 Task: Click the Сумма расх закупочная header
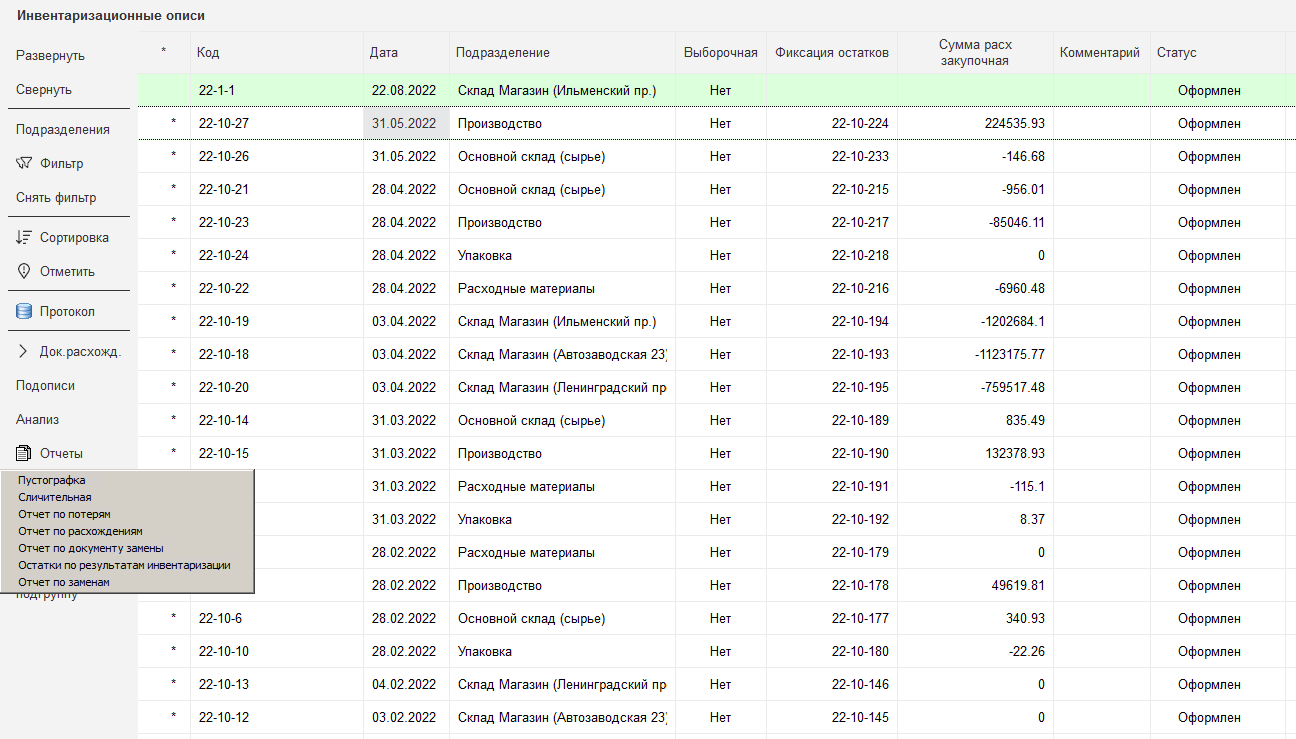click(x=975, y=53)
